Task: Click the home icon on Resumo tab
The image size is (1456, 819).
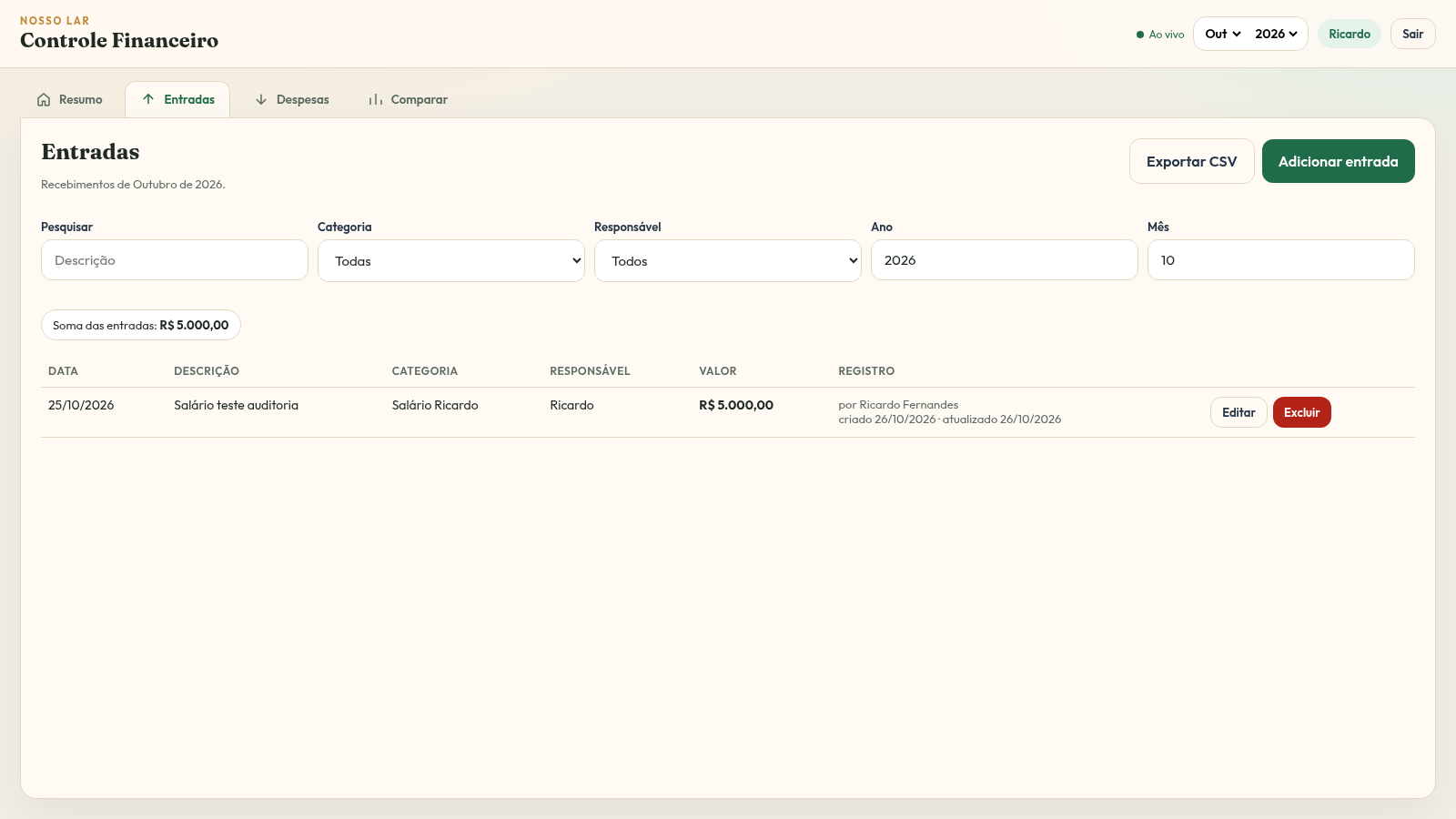Action: click(x=44, y=100)
